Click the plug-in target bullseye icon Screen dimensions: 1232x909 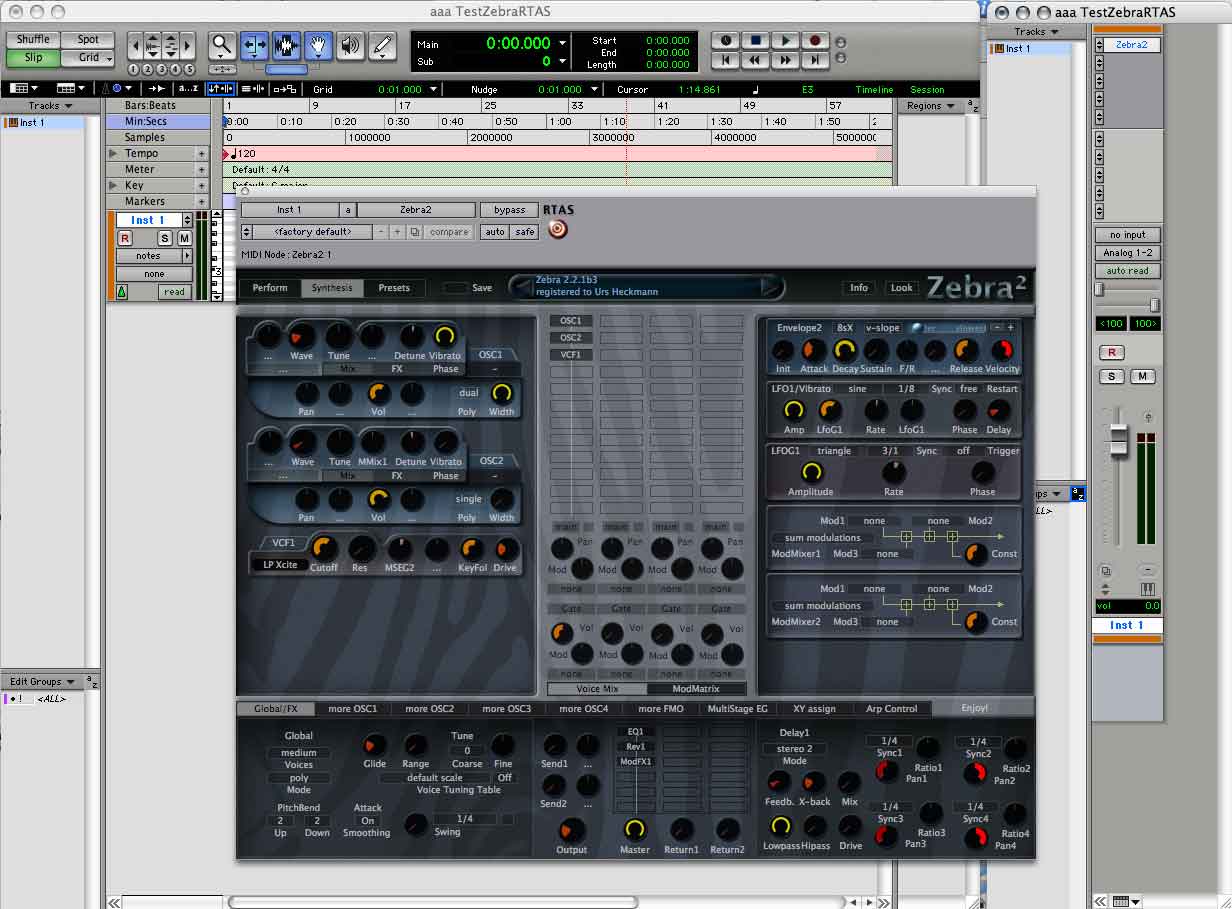558,230
